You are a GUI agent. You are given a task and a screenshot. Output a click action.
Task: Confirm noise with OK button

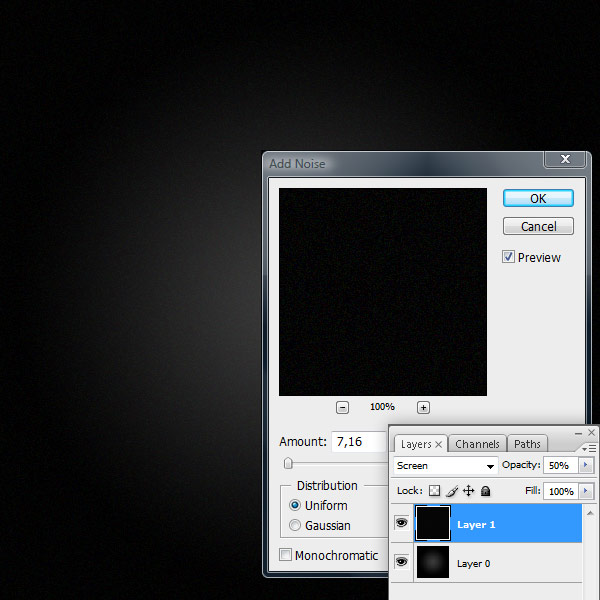point(538,198)
